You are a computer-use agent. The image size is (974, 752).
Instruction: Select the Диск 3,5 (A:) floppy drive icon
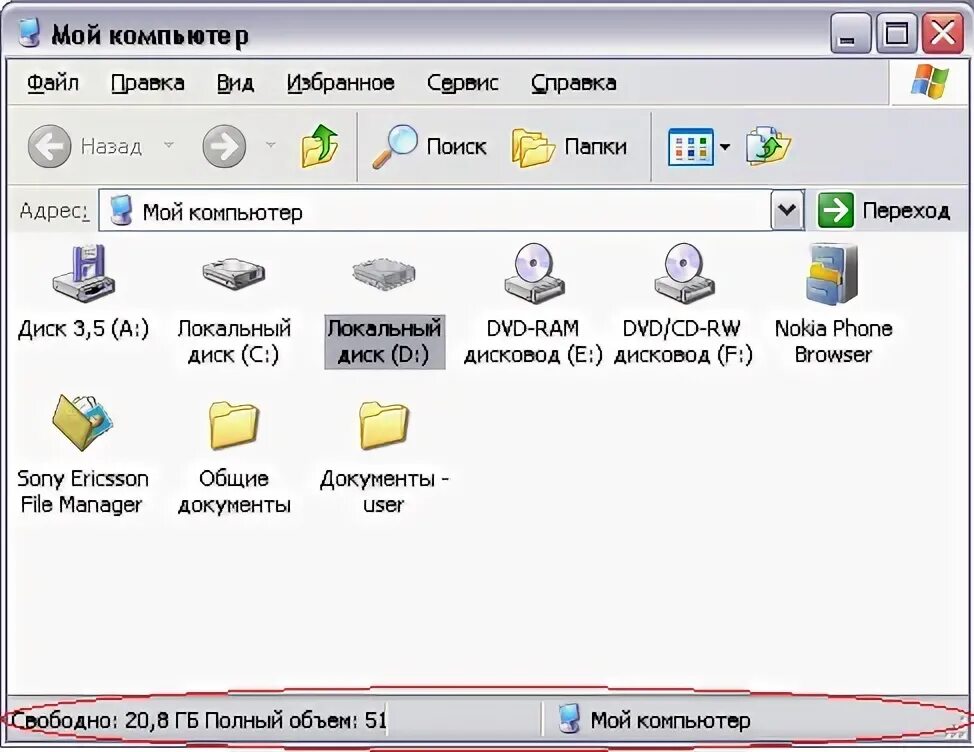click(x=83, y=274)
